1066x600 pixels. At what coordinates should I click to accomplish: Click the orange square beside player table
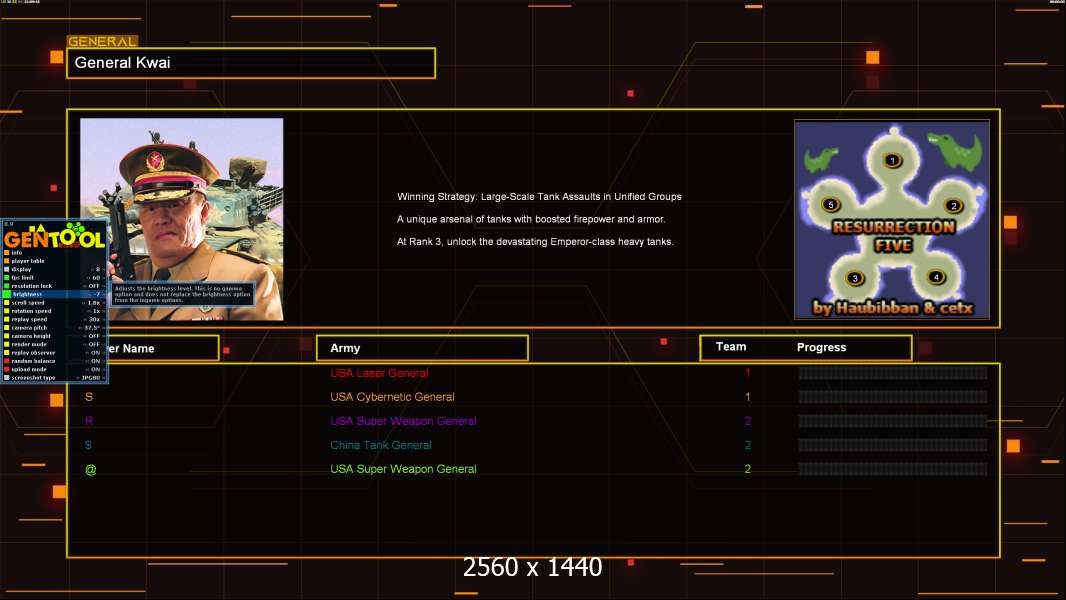tap(7, 261)
